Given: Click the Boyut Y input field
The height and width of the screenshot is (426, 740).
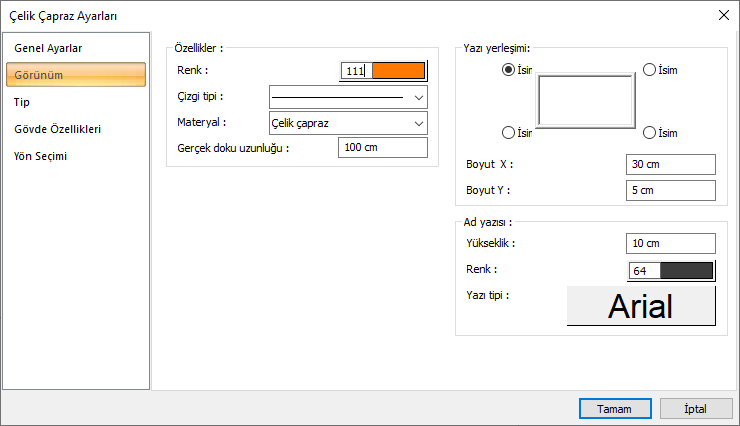Looking at the screenshot, I should pyautogui.click(x=671, y=190).
